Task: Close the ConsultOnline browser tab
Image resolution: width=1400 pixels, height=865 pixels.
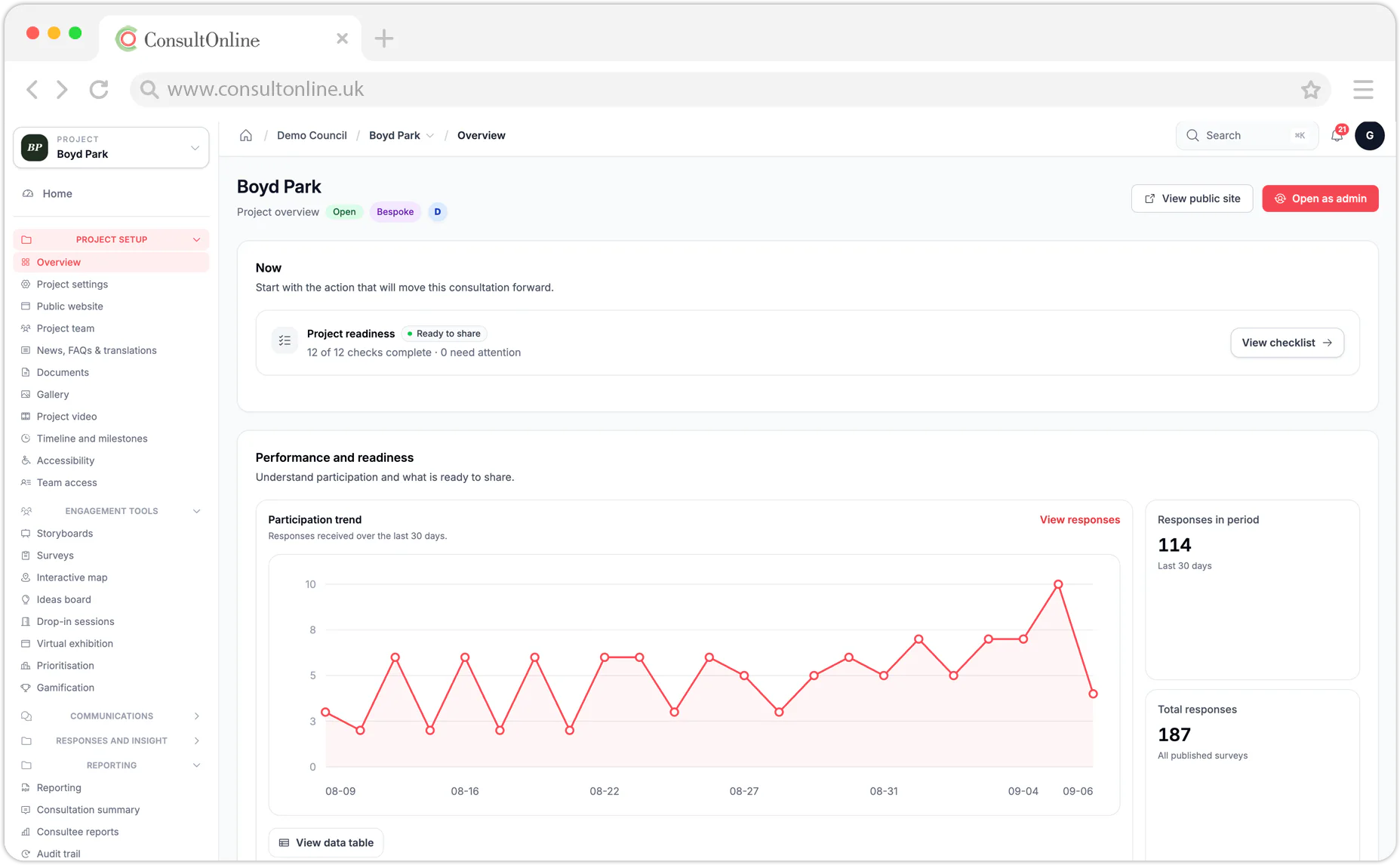Action: tap(343, 38)
